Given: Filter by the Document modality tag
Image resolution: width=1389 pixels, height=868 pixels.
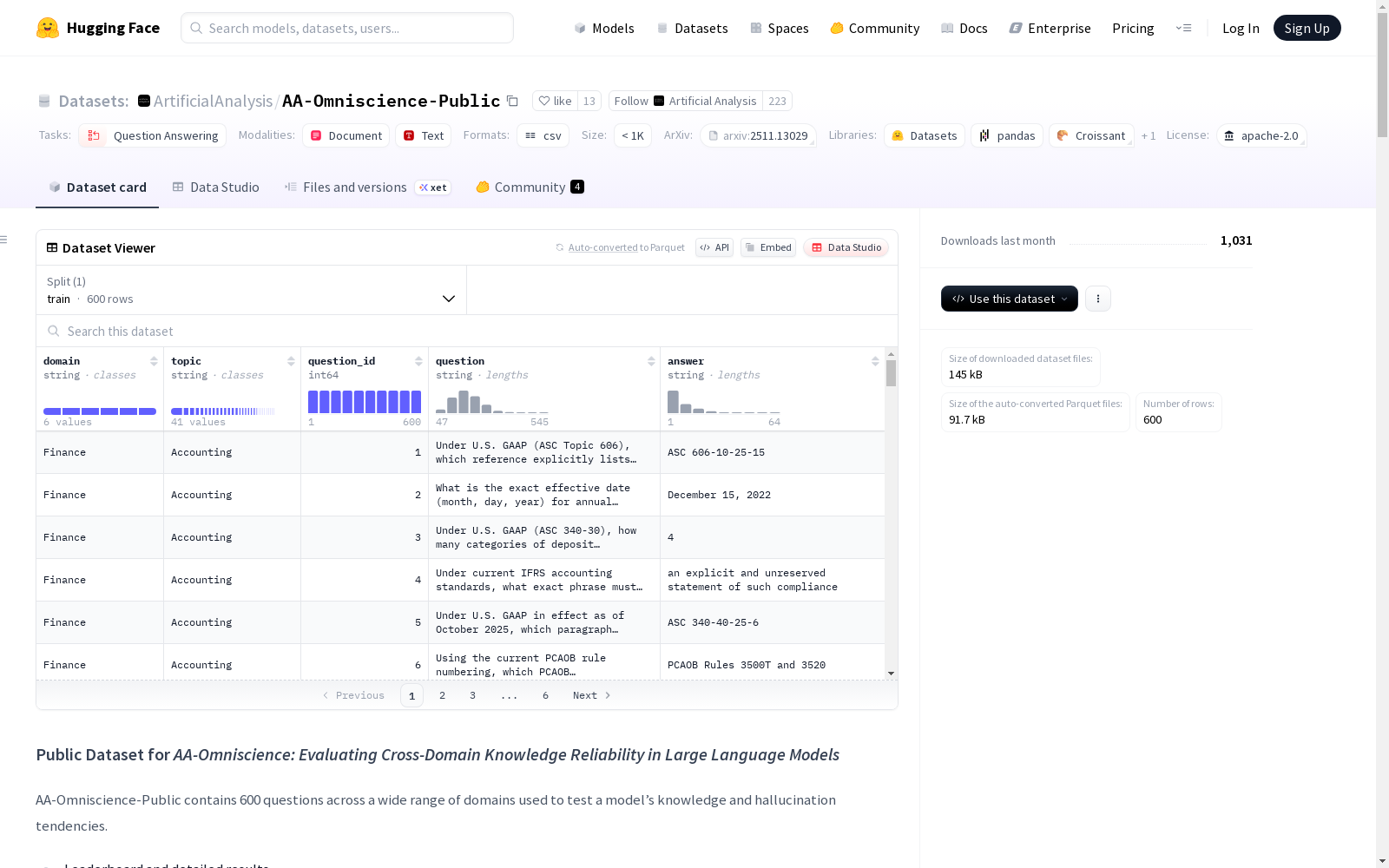Looking at the screenshot, I should click(x=346, y=135).
